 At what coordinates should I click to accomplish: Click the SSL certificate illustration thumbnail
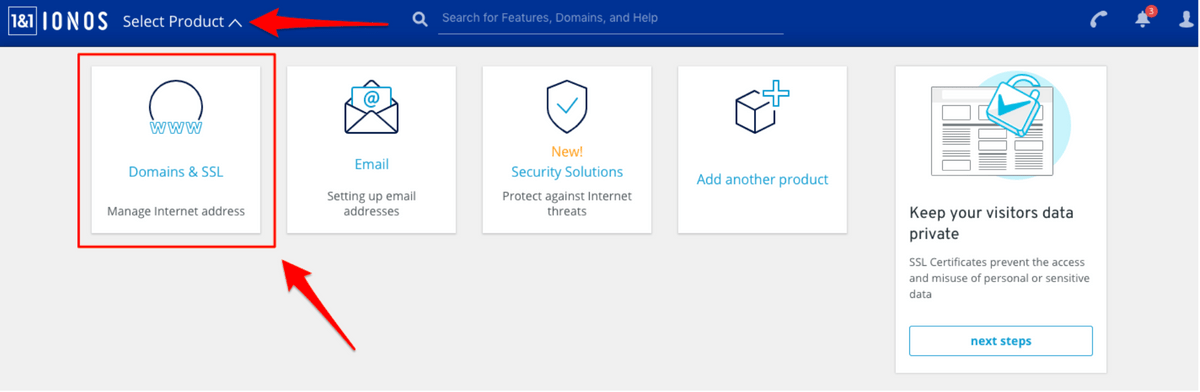tap(1001, 124)
